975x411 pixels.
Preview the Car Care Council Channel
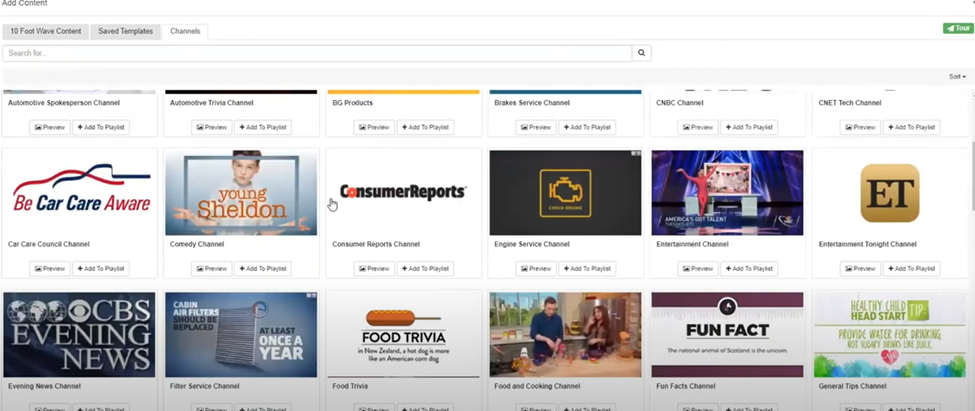point(49,268)
